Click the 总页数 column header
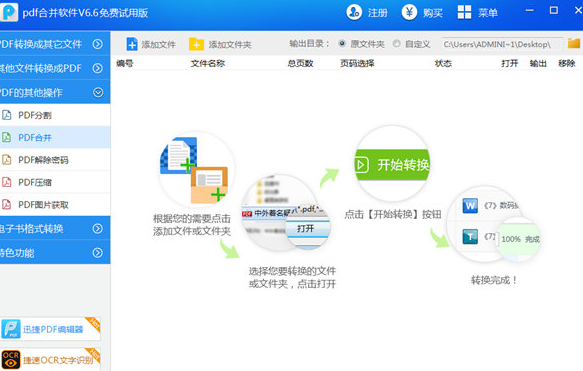583x371 pixels. click(x=300, y=63)
